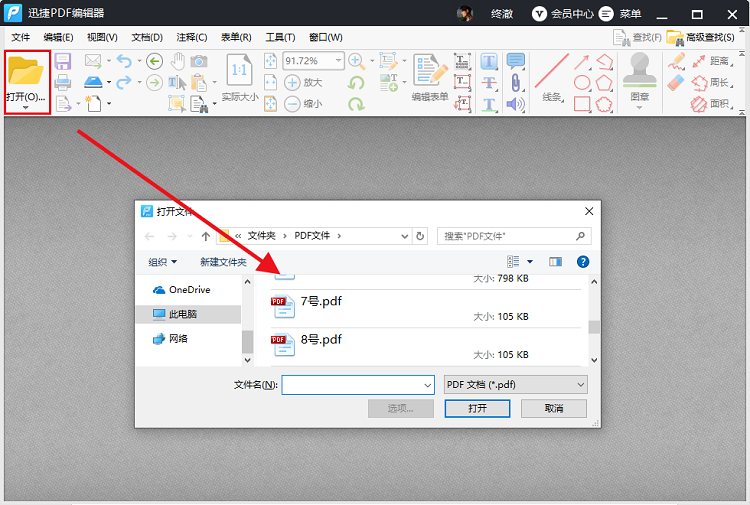
Task: Click the Redo arrow icon
Action: click(124, 82)
